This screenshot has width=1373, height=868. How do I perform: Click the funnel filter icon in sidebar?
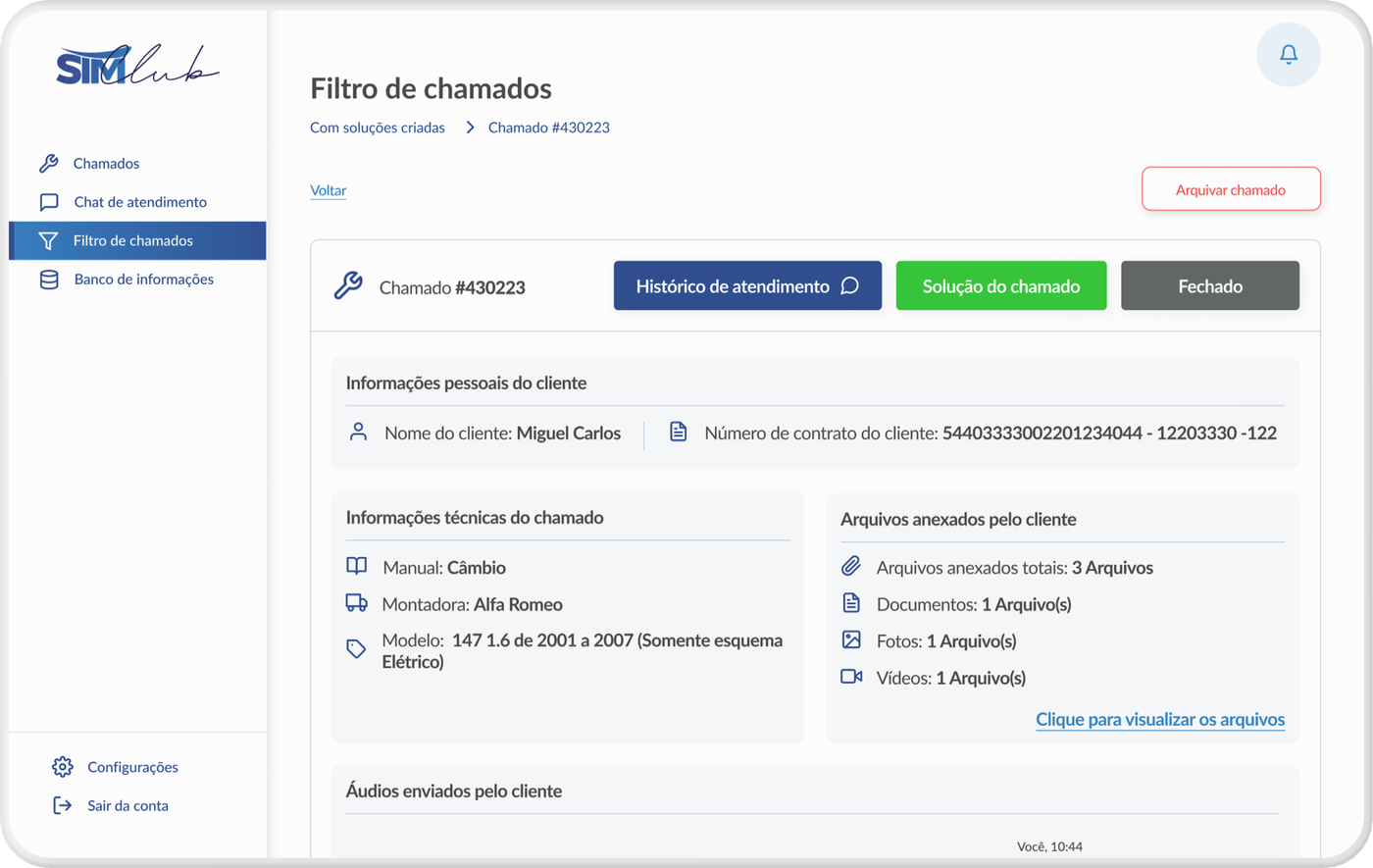pos(48,240)
